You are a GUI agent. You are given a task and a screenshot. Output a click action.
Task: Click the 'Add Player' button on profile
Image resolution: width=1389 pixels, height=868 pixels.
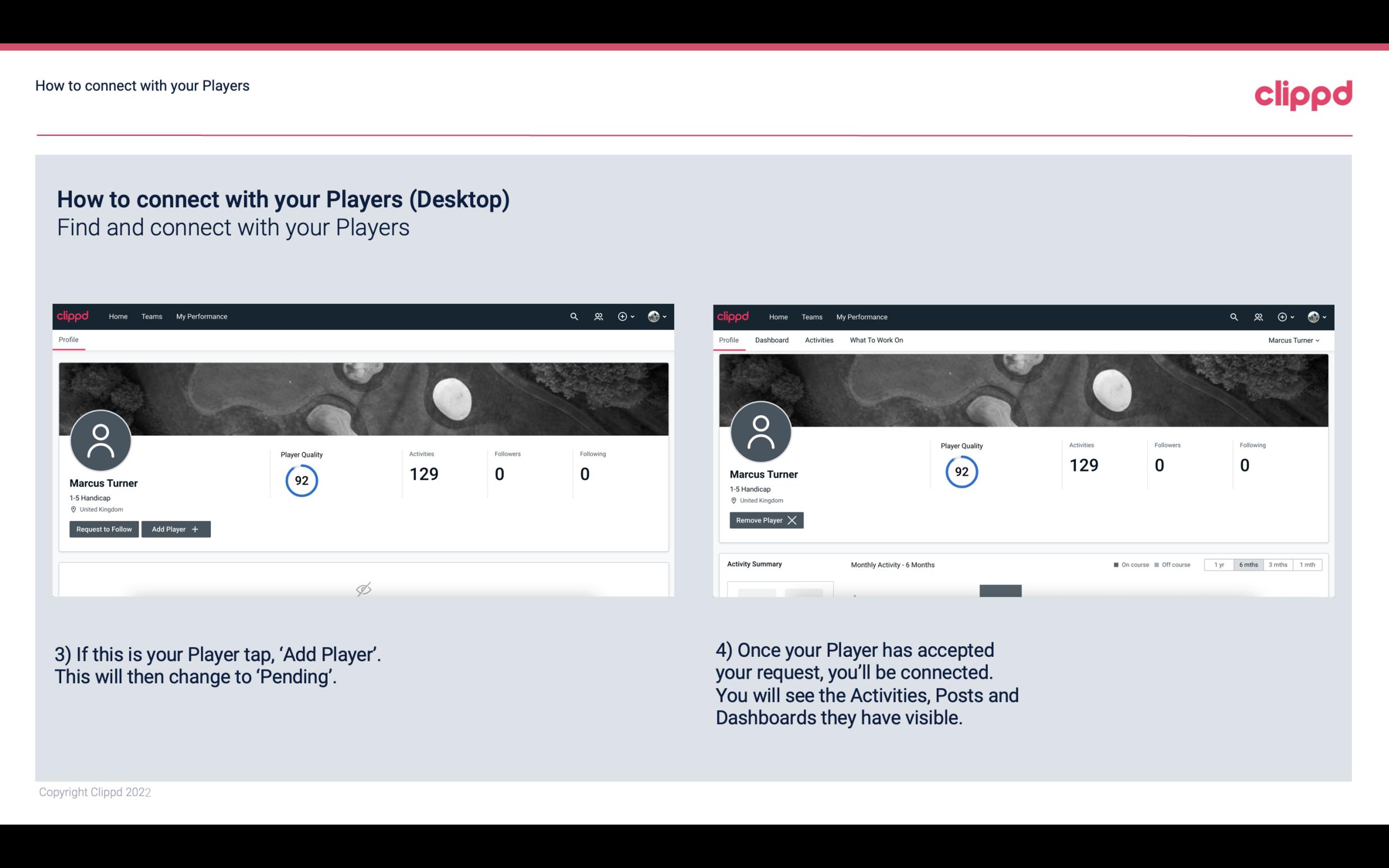click(175, 528)
